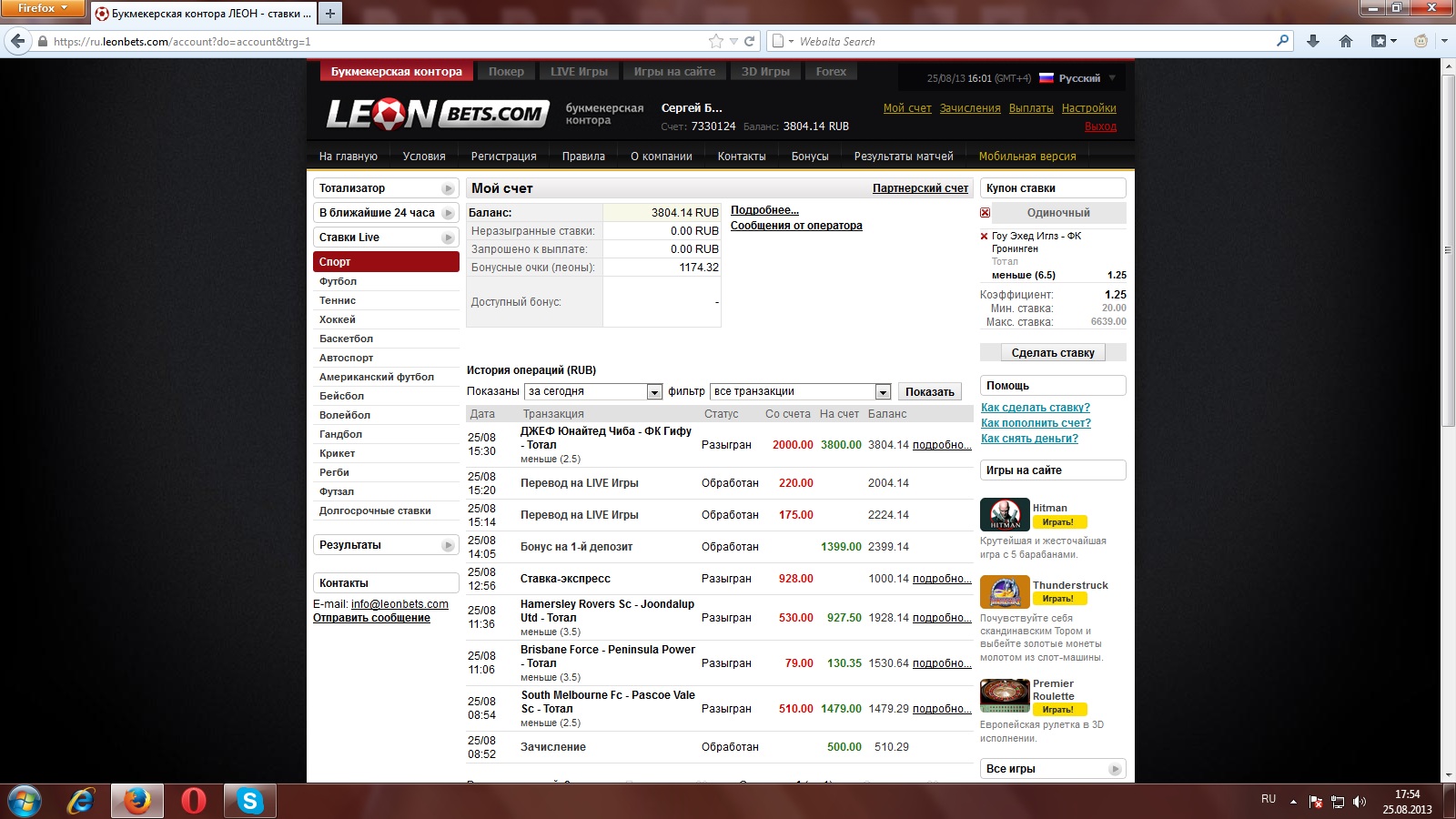Screen dimensions: 1456x819
Task: Open Мобильная версия in the navigation bar
Action: (x=1027, y=157)
